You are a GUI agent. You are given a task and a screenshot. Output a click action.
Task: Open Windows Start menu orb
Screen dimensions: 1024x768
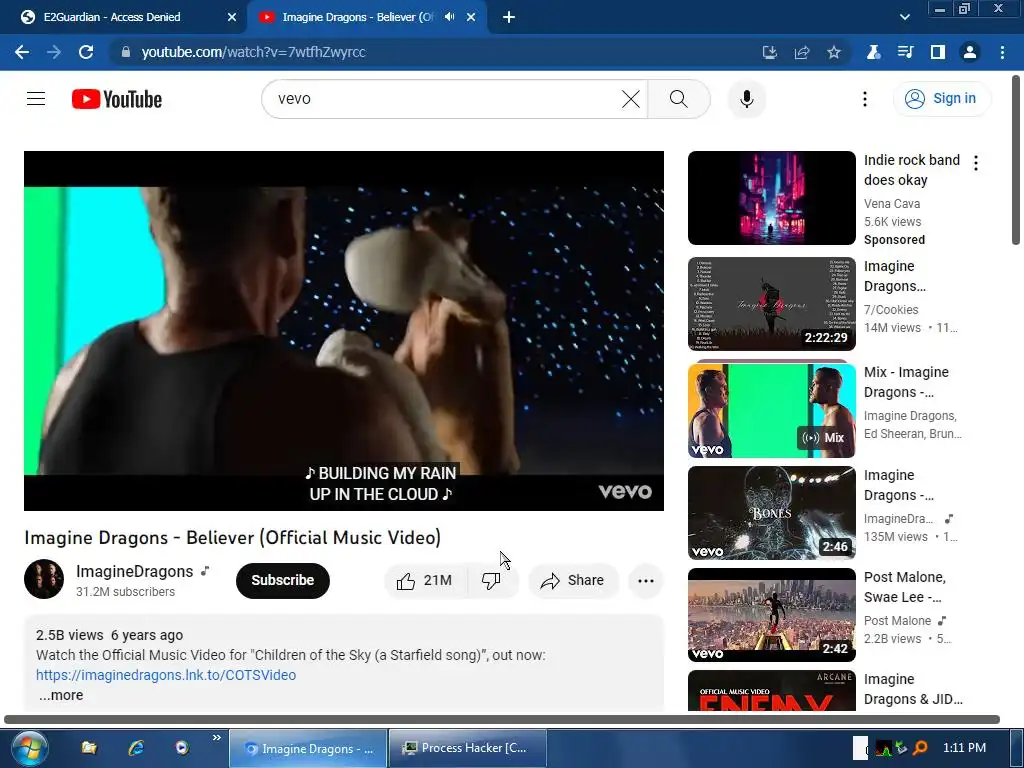(29, 748)
